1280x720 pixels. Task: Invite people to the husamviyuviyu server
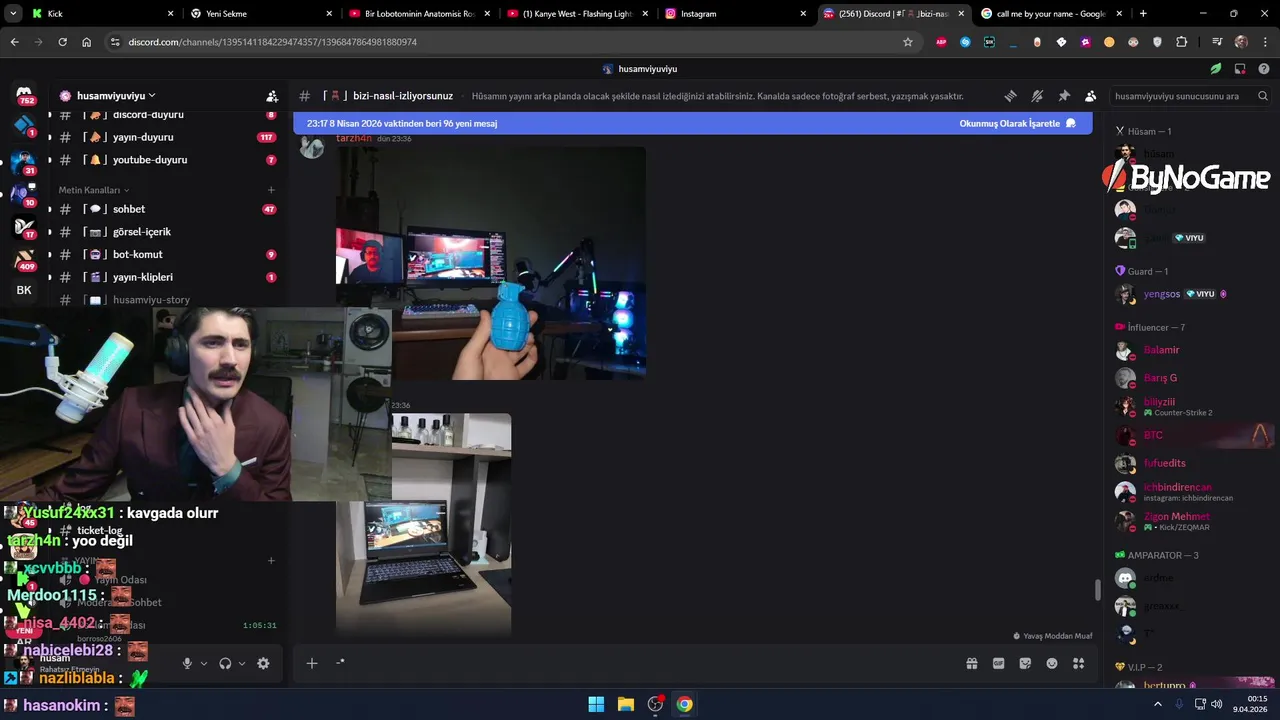[272, 96]
